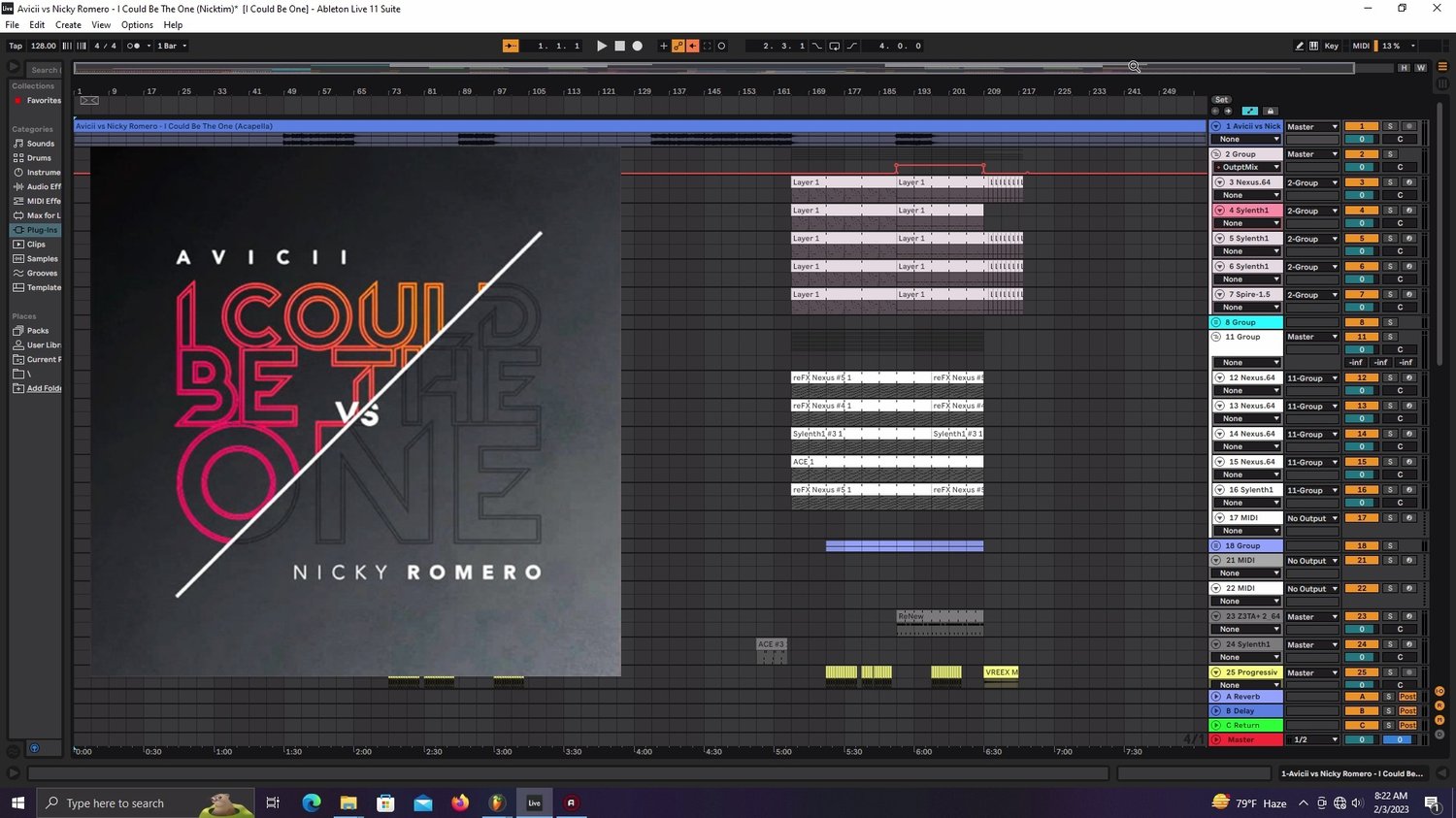Click the 25 Progressiv track volume field
1456x818 pixels.
(x=1362, y=685)
